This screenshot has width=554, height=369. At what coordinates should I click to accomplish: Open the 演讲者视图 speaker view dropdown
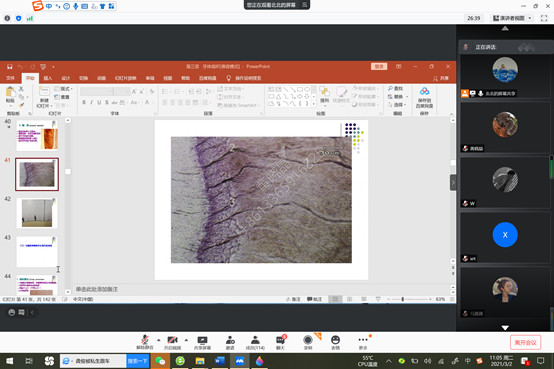512,18
